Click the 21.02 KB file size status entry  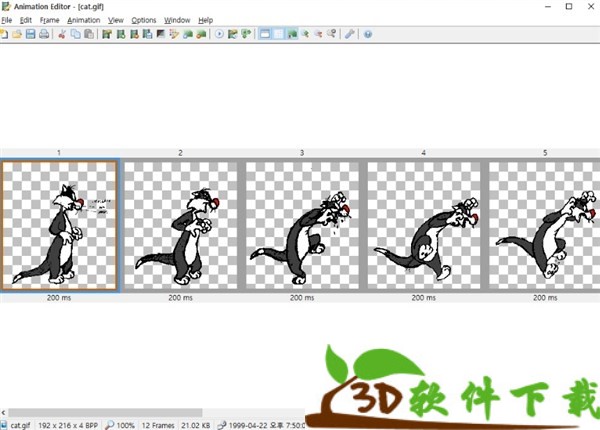click(196, 425)
